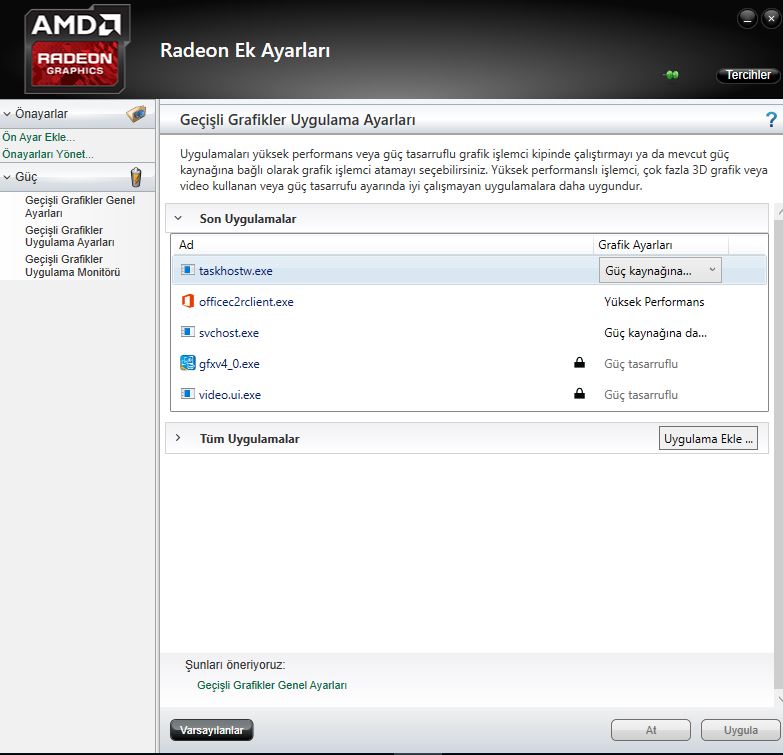Click the Uygula button
Image resolution: width=783 pixels, height=755 pixels.
tap(741, 730)
